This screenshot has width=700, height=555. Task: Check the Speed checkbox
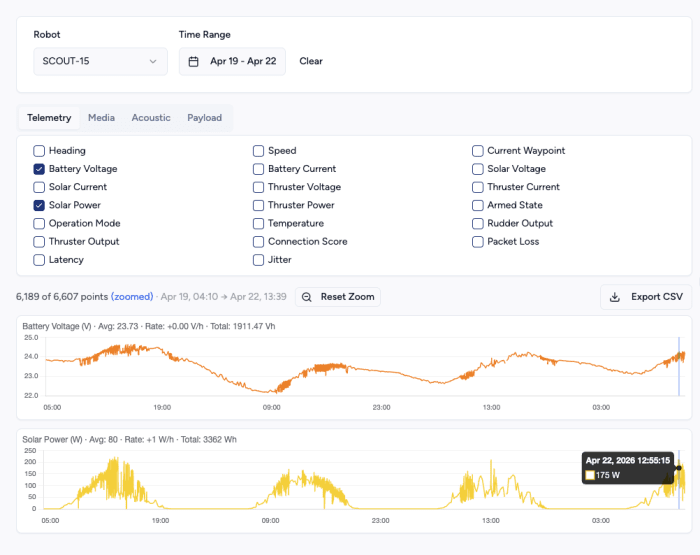click(x=258, y=151)
